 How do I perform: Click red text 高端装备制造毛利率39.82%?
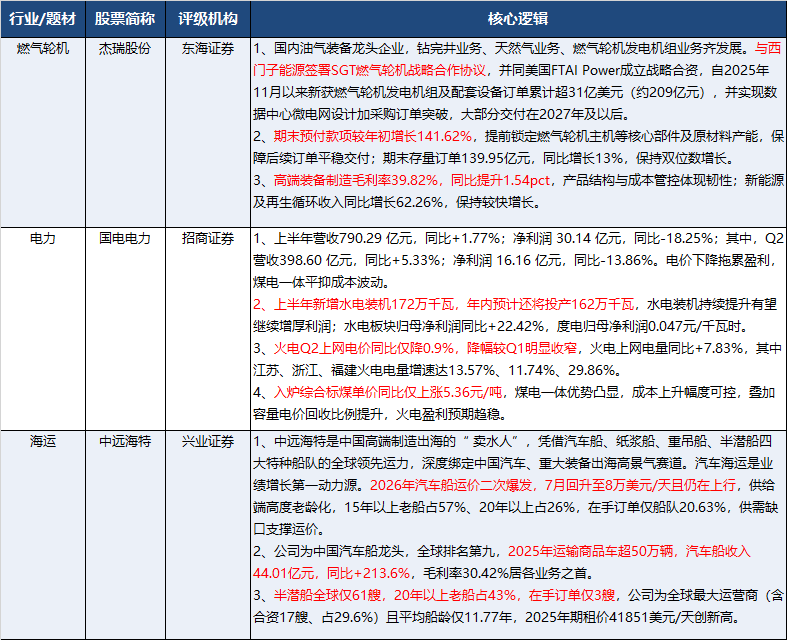click(x=355, y=180)
